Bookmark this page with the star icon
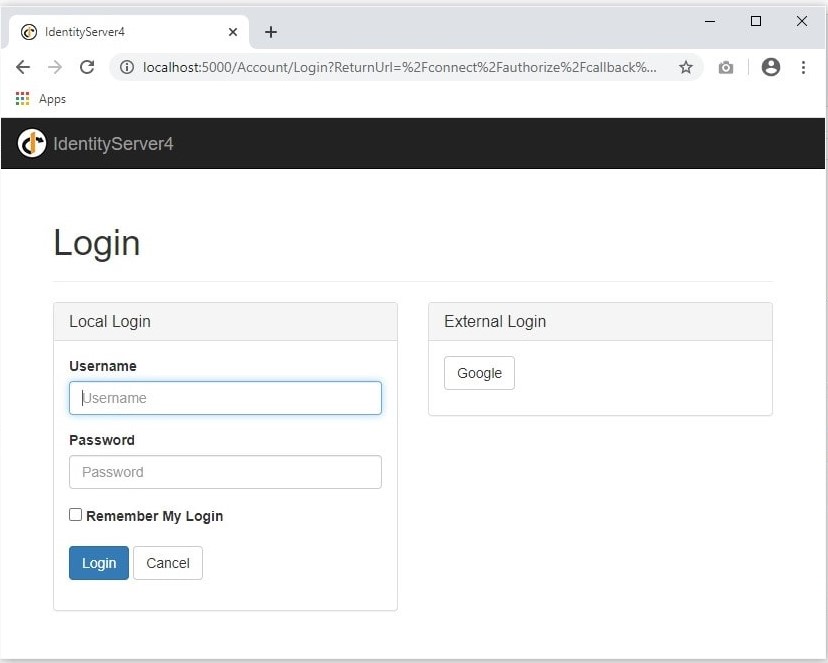The height and width of the screenshot is (663, 828). pos(686,67)
